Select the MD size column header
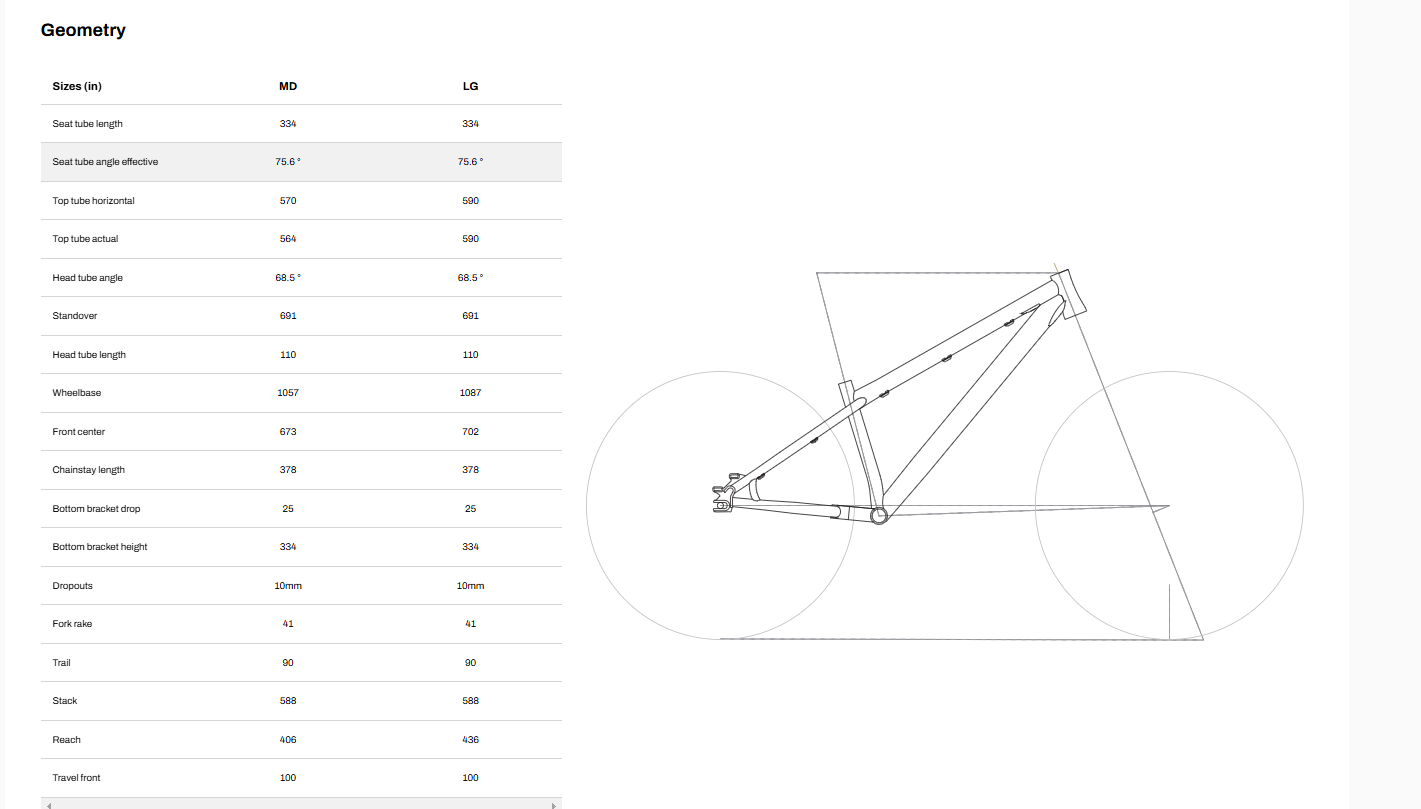 tap(288, 86)
